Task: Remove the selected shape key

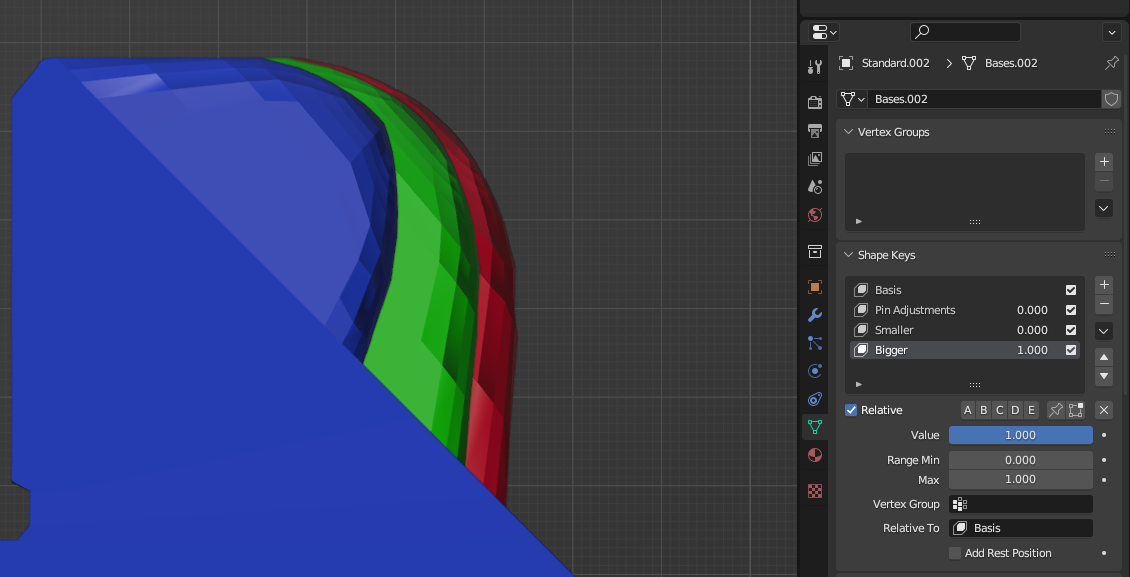Action: click(x=1104, y=304)
